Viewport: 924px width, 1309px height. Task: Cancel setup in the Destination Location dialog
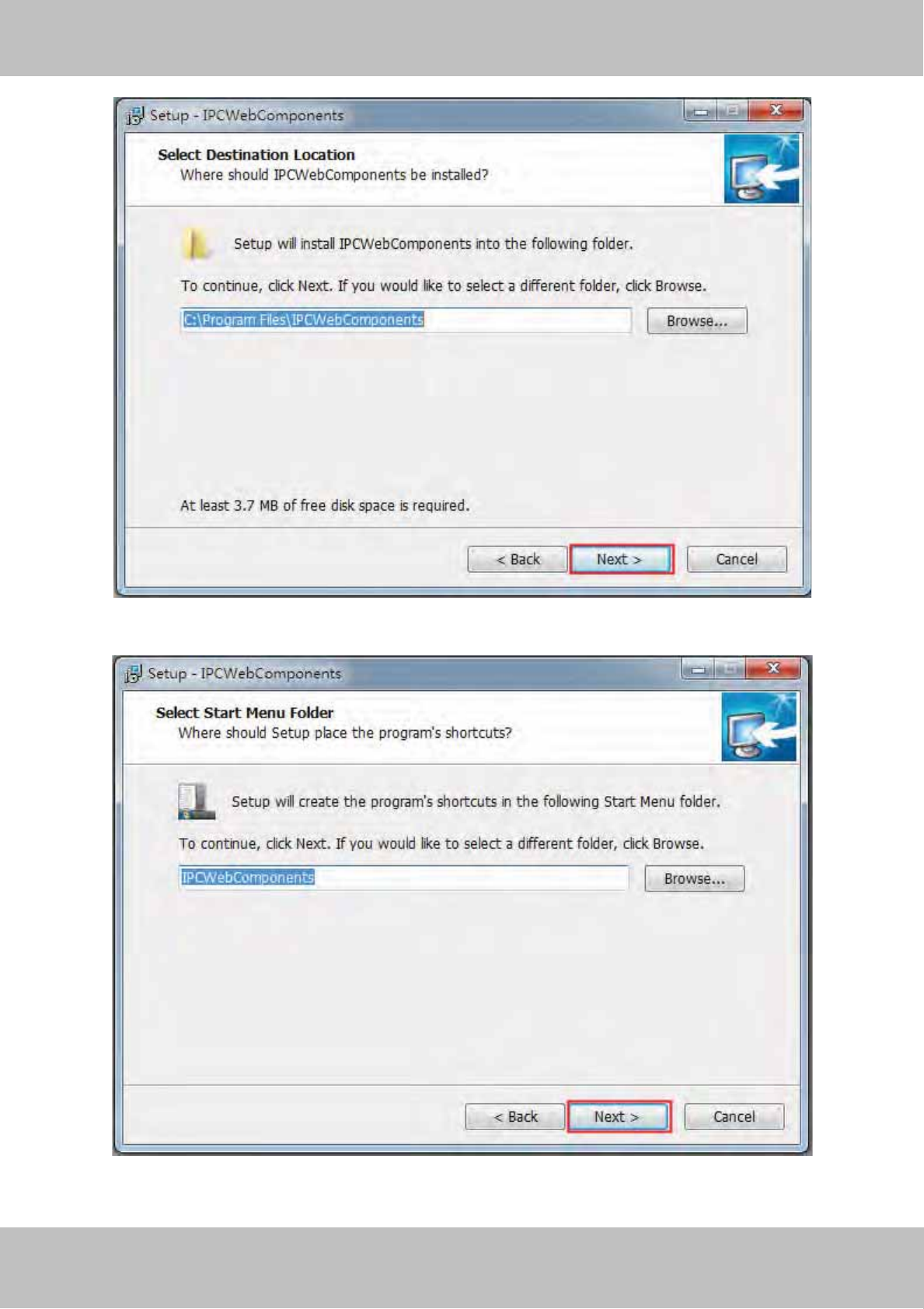point(737,560)
